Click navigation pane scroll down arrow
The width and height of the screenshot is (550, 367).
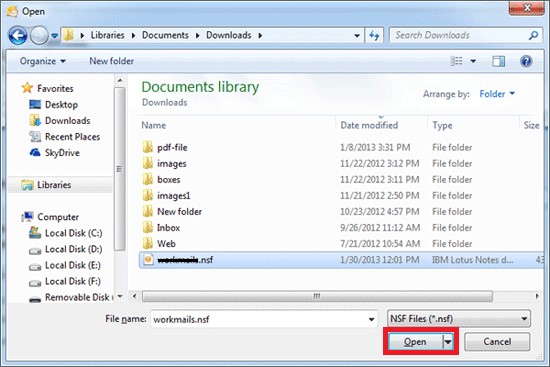click(x=120, y=296)
